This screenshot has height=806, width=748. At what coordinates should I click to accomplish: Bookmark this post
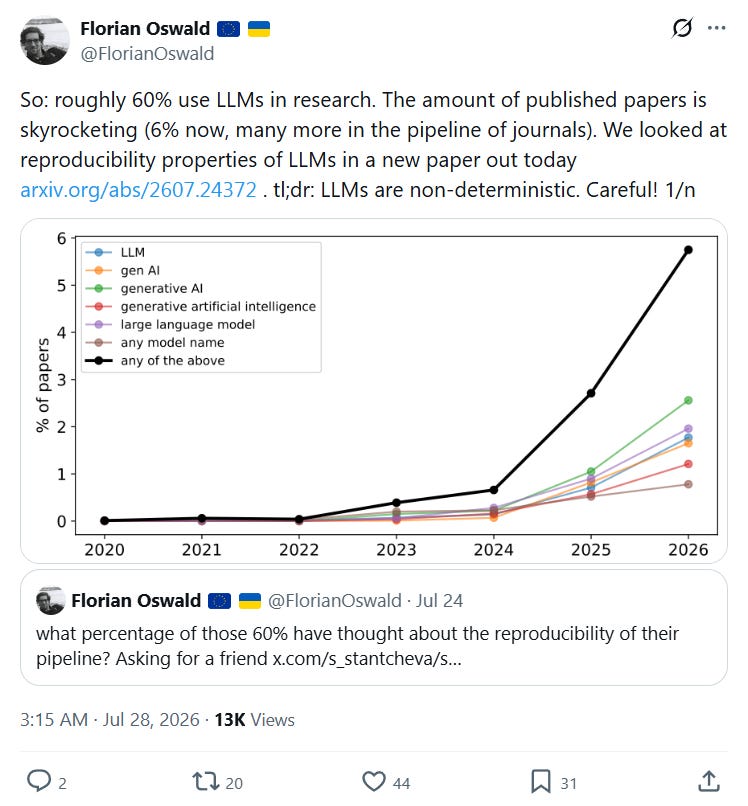point(540,782)
